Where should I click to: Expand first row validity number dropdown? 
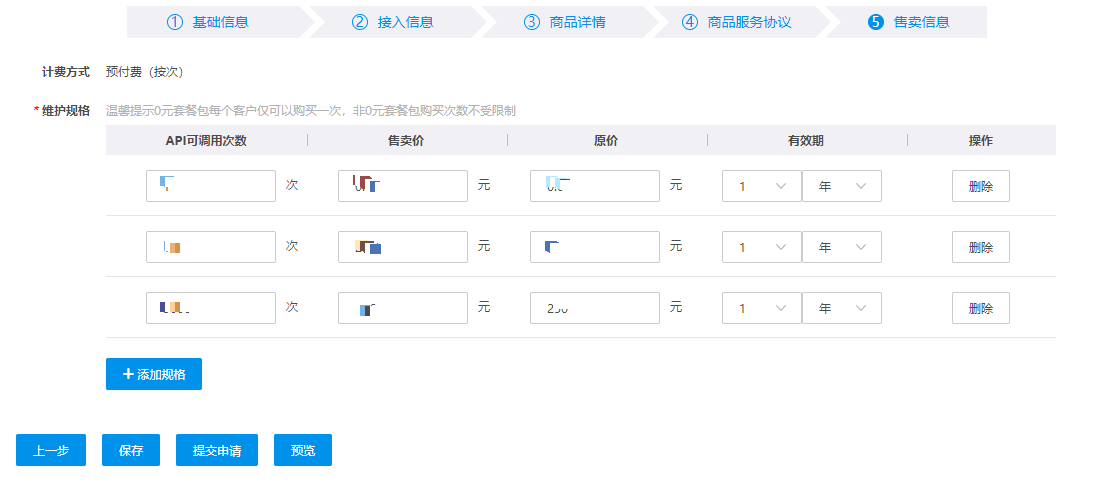[x=761, y=186]
